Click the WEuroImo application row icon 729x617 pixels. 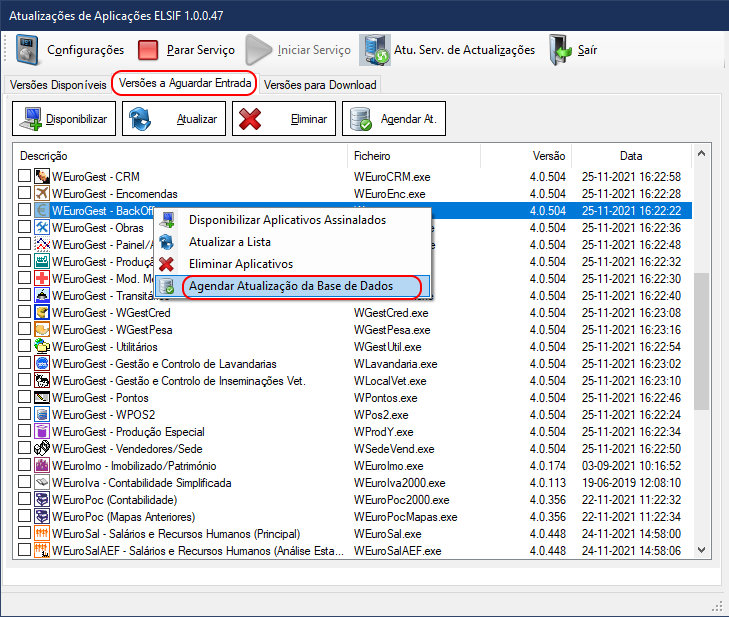click(42, 465)
